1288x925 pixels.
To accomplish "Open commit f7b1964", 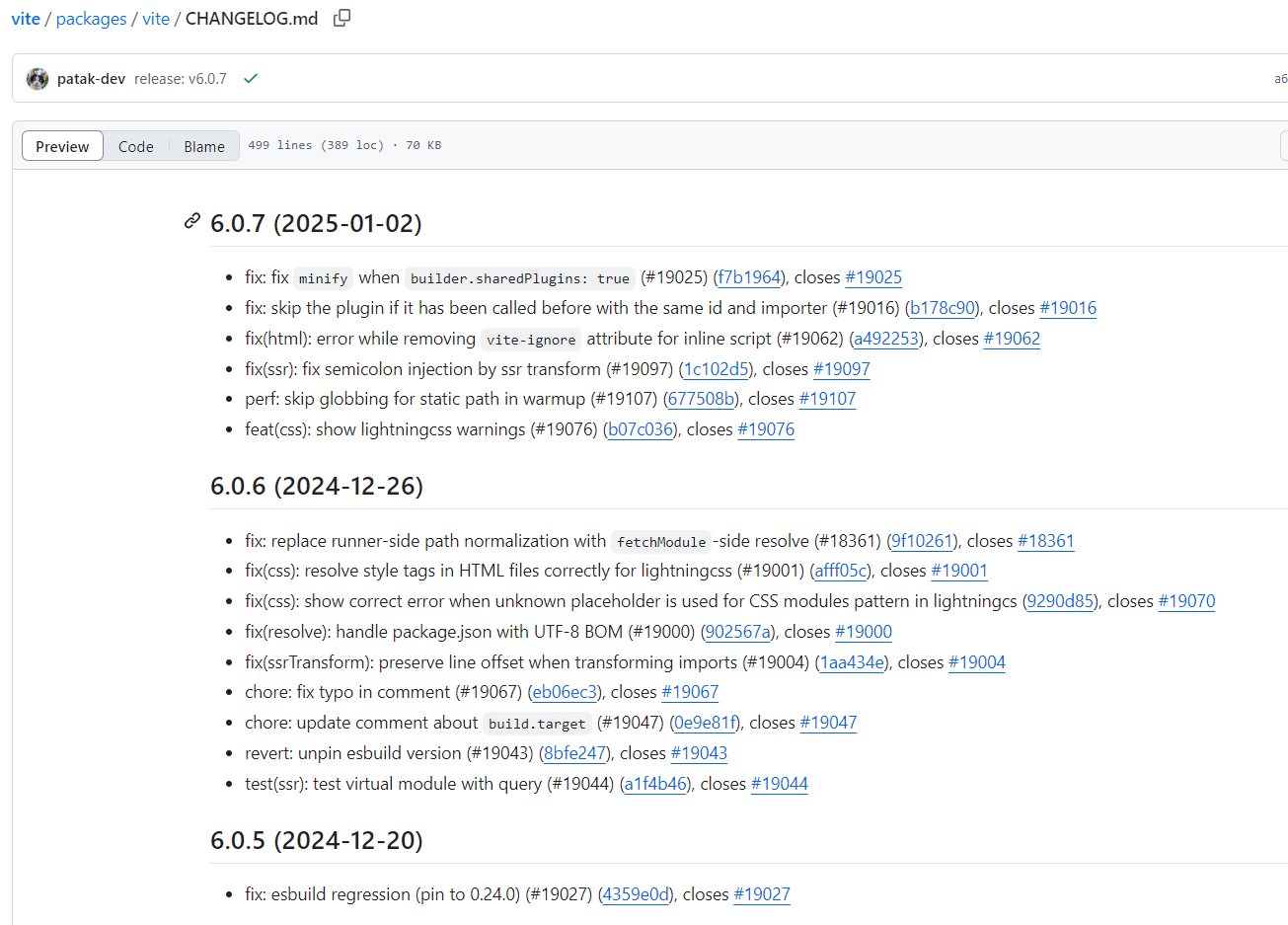I will pos(750,277).
